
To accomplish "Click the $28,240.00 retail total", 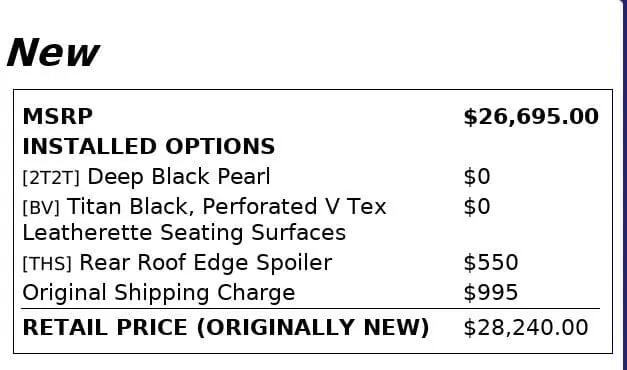I will [x=526, y=328].
